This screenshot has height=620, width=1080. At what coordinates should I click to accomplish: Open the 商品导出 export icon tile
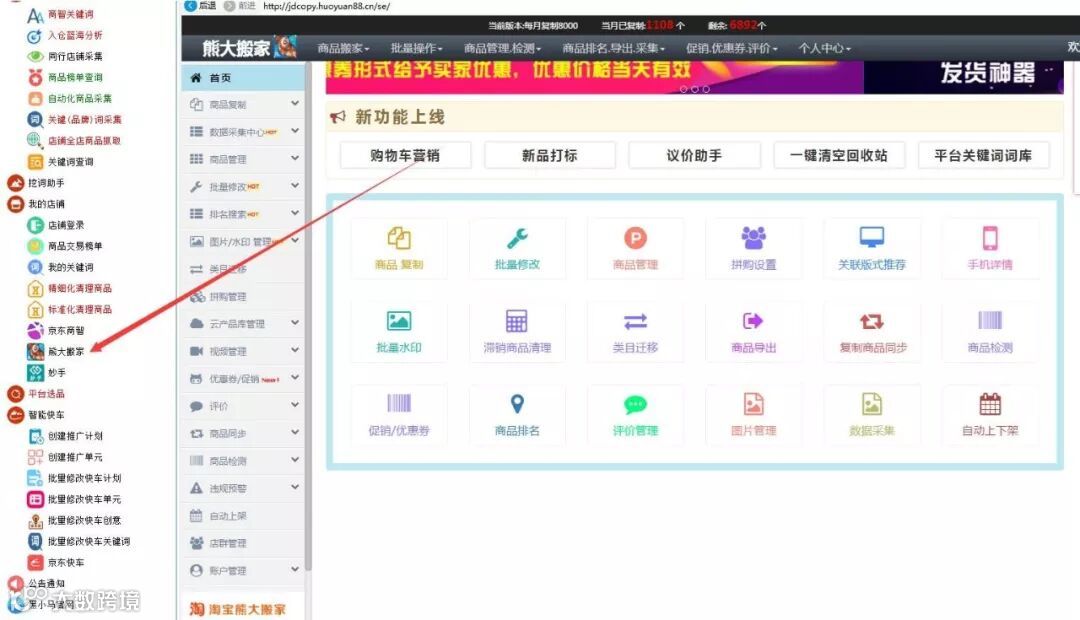tap(754, 331)
